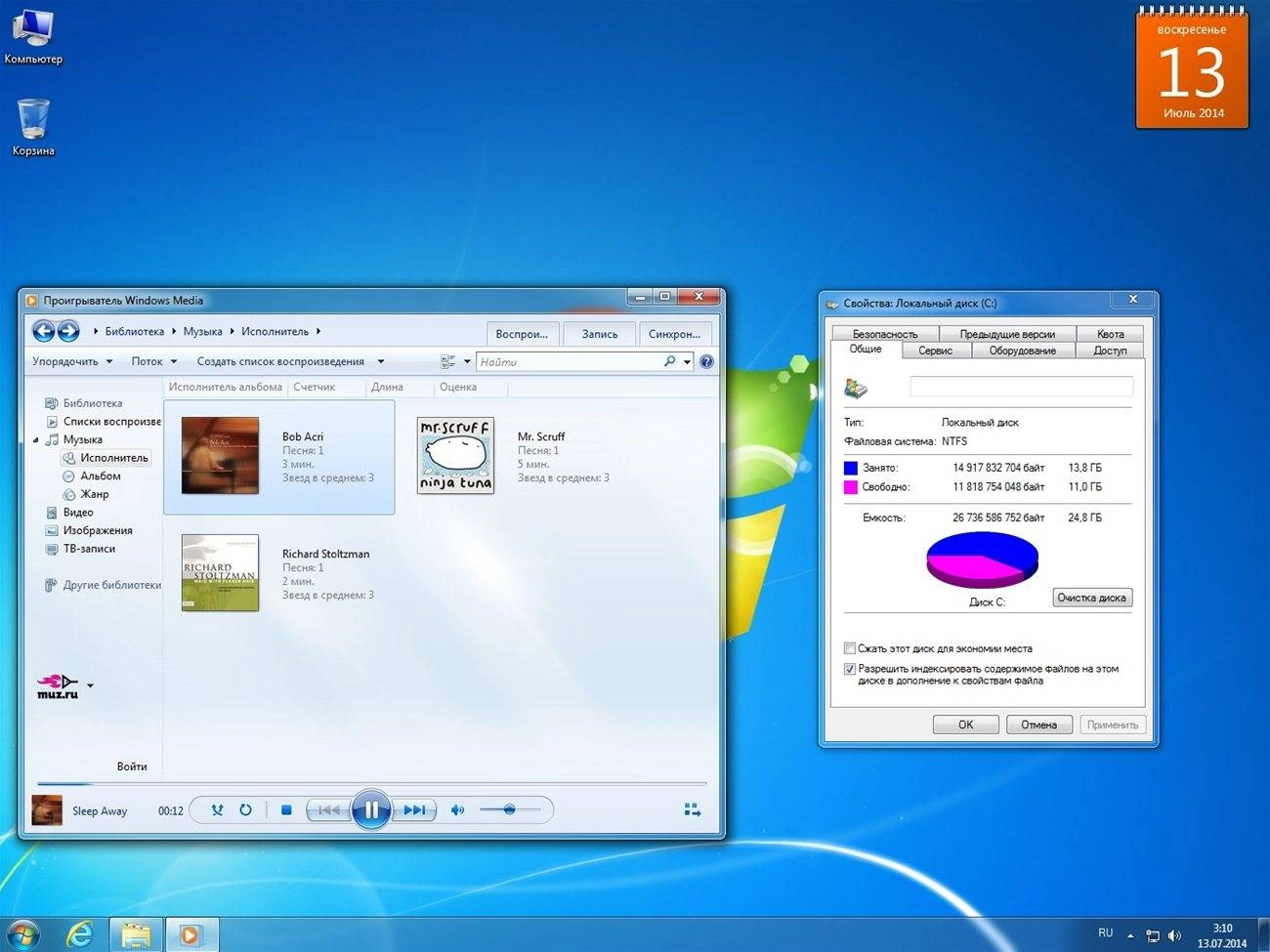Mute the player volume

point(457,809)
